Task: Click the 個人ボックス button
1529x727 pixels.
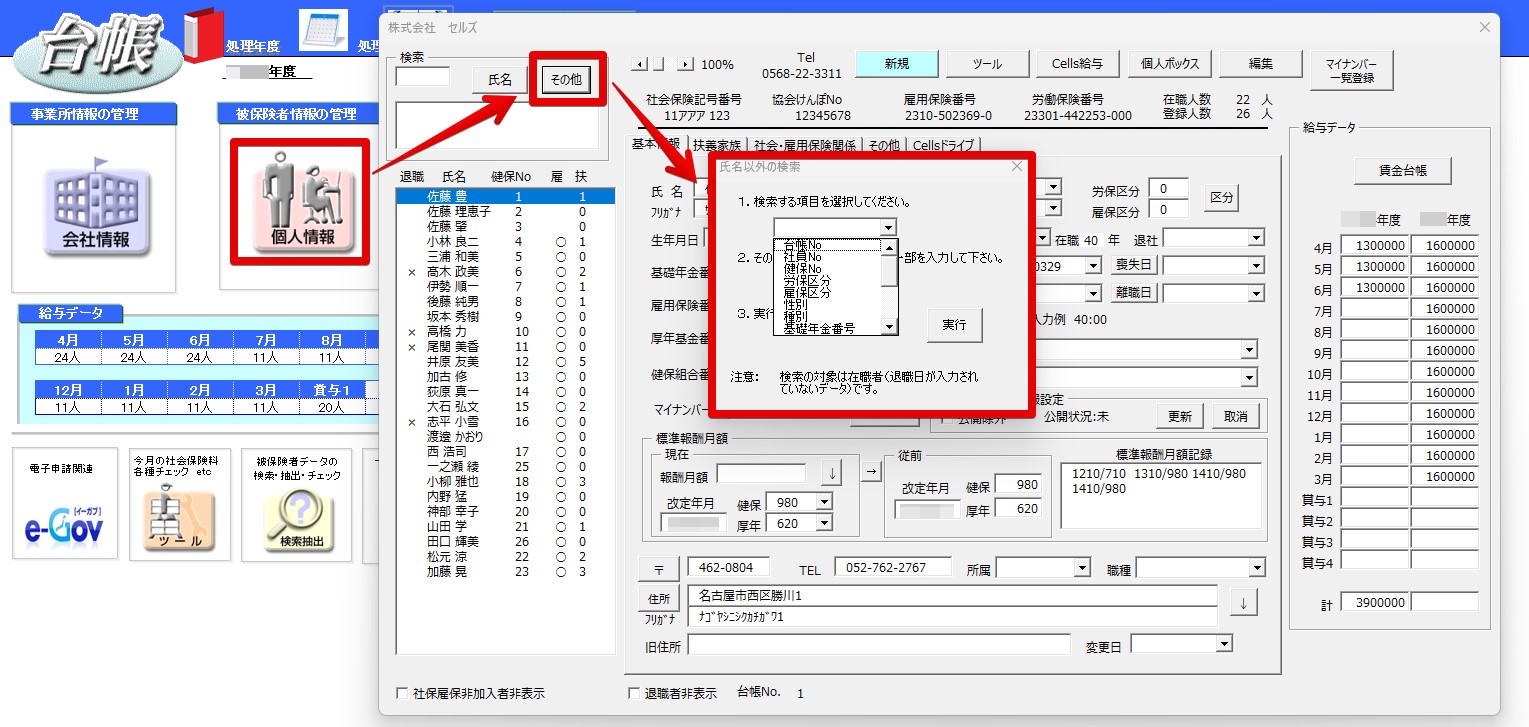Action: click(x=1169, y=64)
